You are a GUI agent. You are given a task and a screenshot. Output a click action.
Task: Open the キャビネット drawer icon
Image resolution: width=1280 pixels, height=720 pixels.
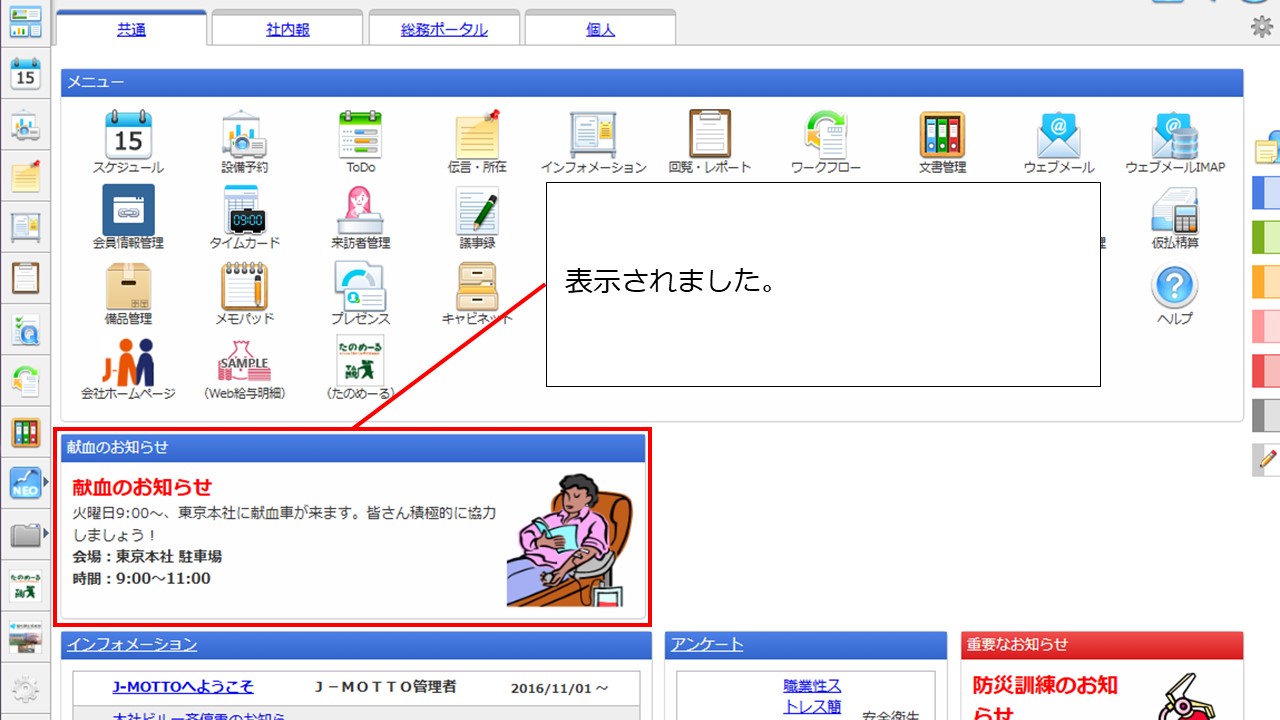tap(477, 286)
